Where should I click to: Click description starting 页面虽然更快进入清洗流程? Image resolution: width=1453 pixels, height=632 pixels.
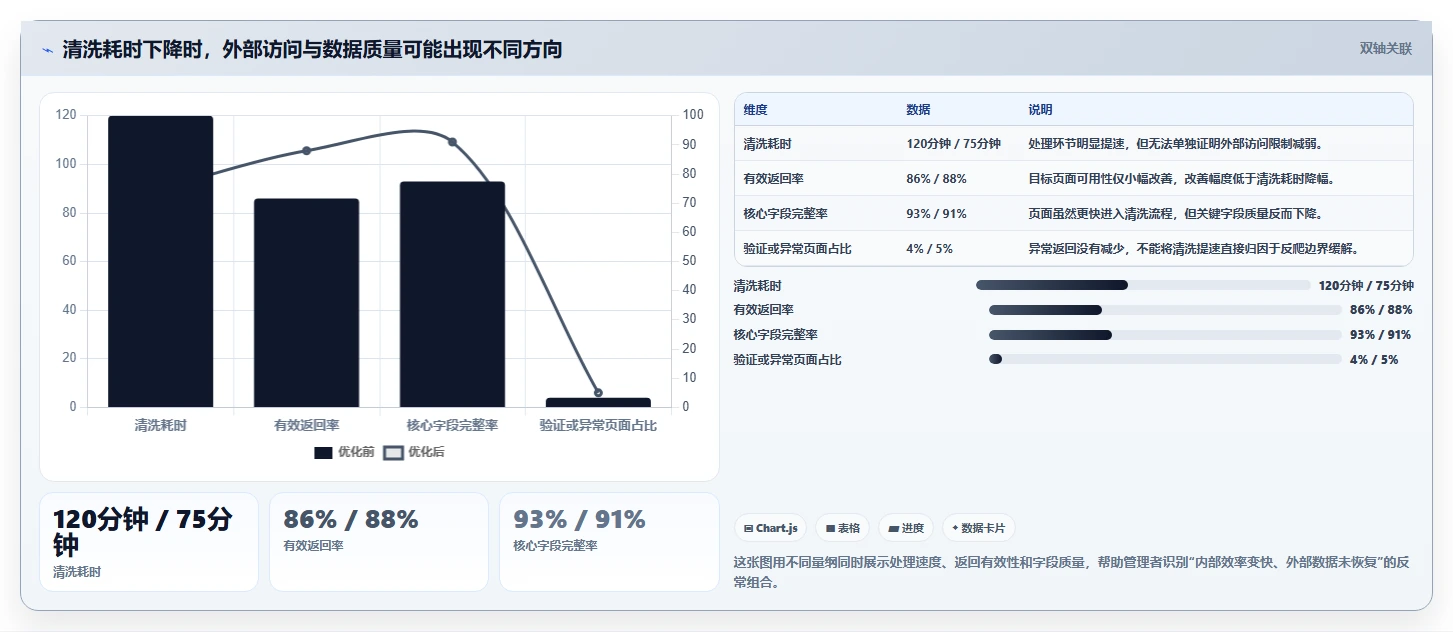click(1175, 214)
